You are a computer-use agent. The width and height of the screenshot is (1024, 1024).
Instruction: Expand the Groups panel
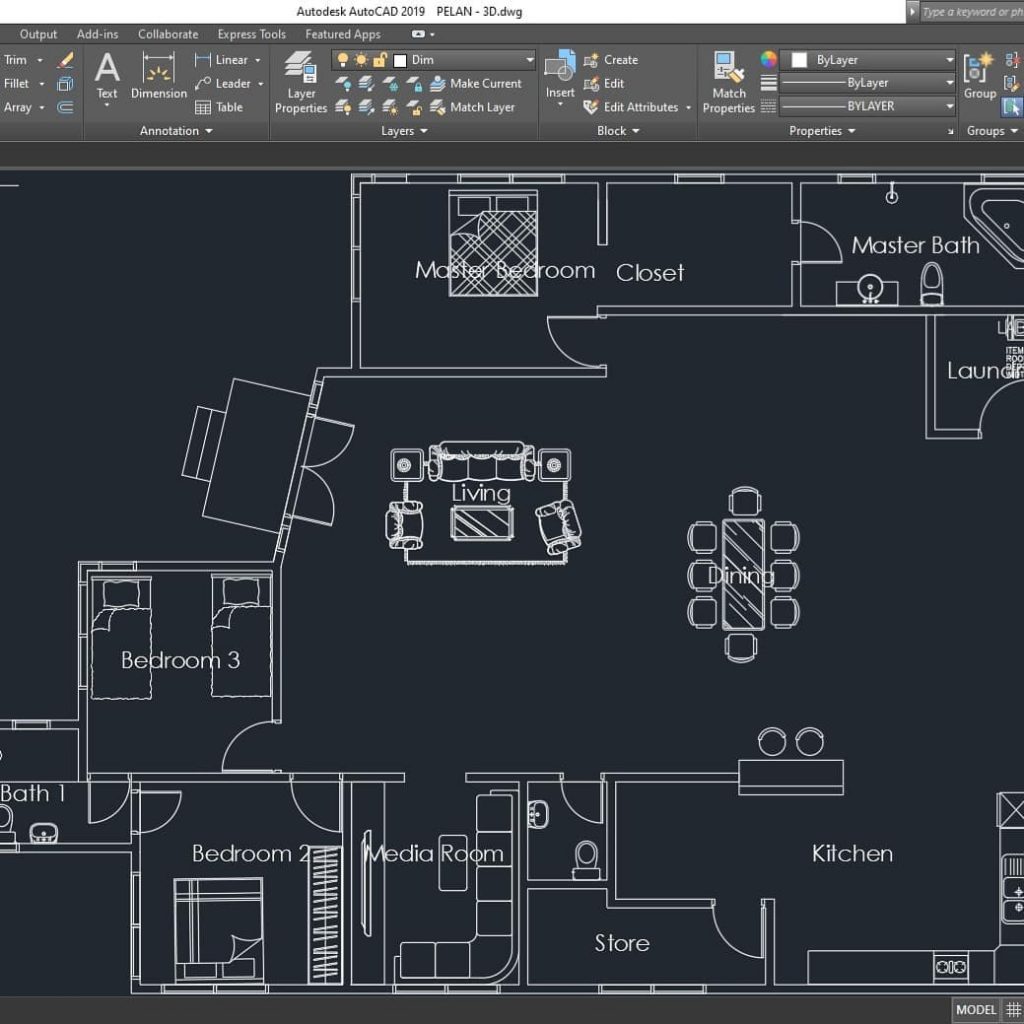[x=992, y=131]
